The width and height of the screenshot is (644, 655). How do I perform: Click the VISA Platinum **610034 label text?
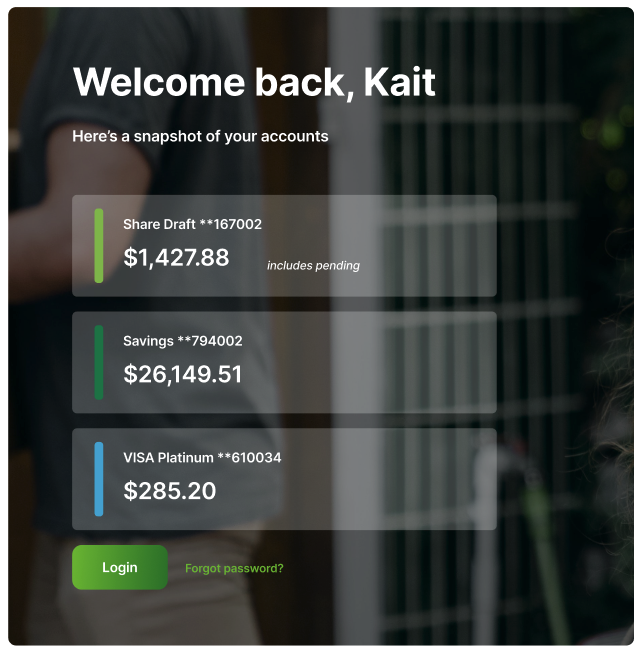(202, 457)
